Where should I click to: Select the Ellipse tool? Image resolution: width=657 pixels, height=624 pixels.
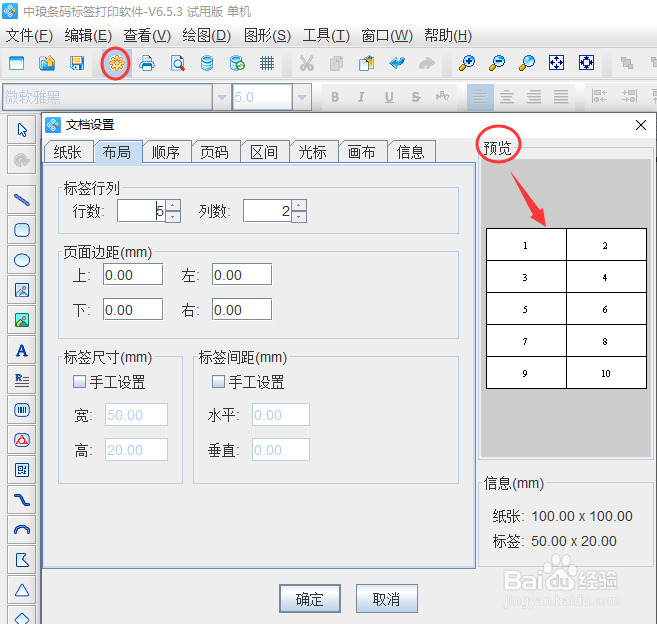point(22,260)
